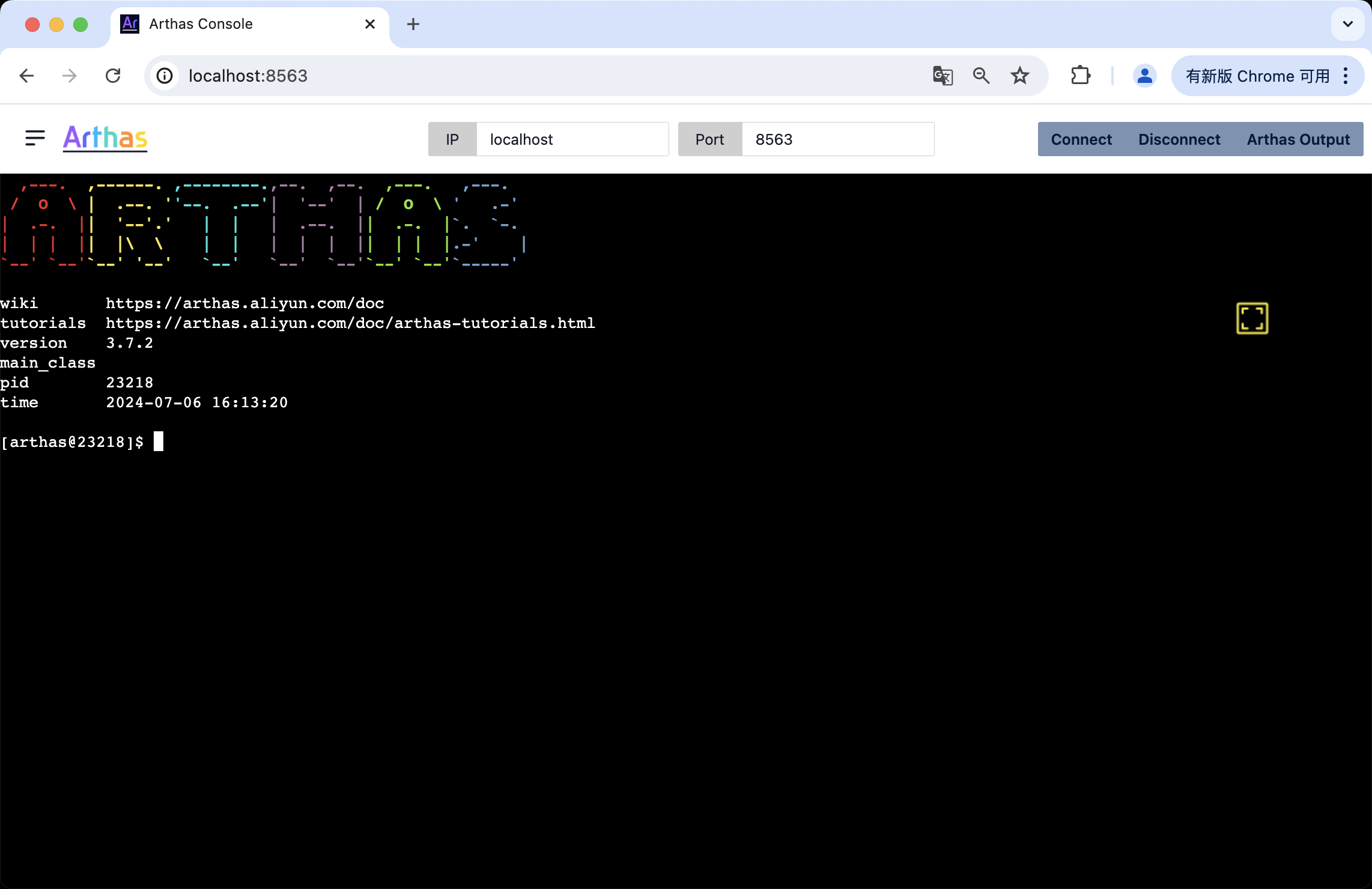
Task: Open the hamburger menu beside the Arthas logo
Action: click(35, 139)
